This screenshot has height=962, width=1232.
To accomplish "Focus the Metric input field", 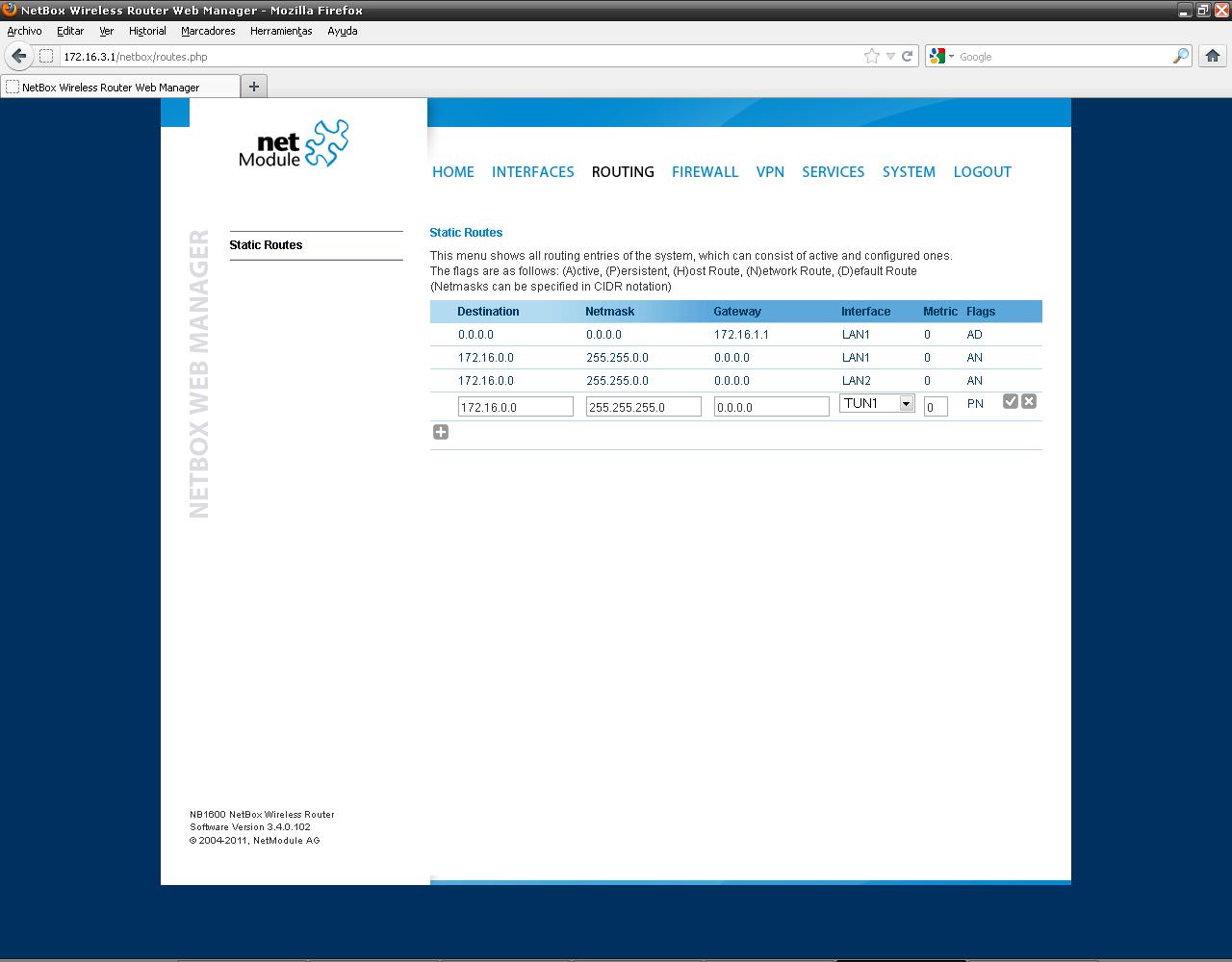I will click(x=936, y=407).
